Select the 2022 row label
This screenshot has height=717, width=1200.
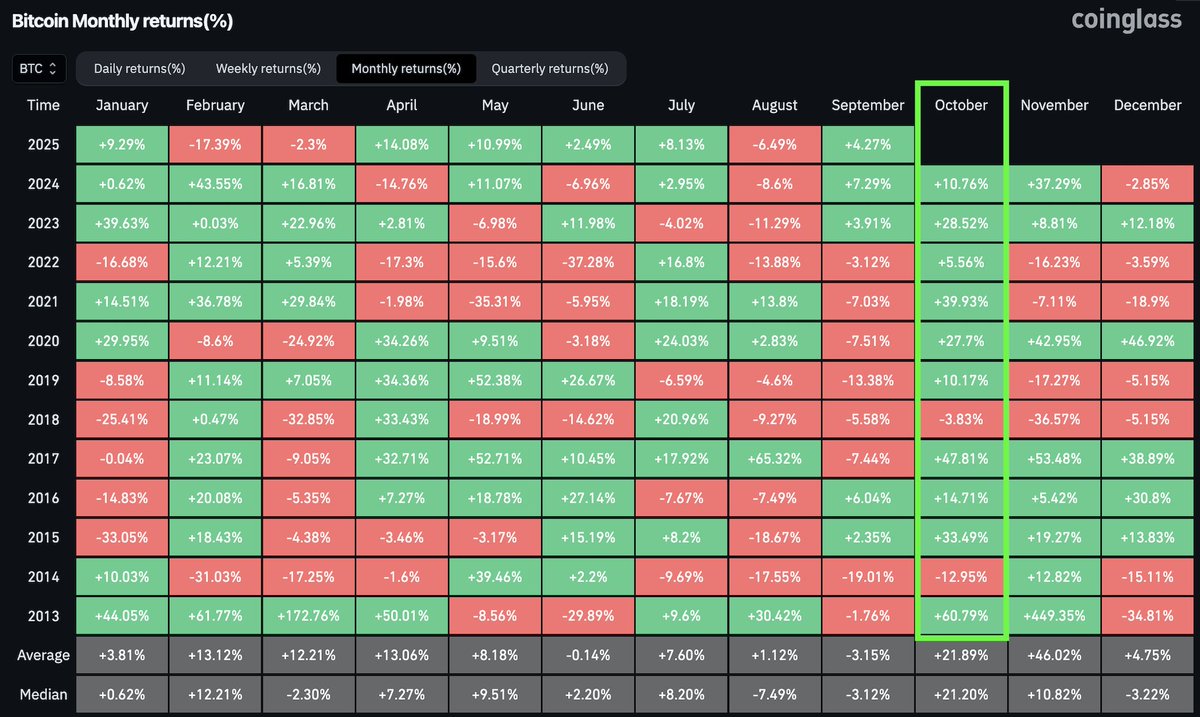[x=43, y=262]
